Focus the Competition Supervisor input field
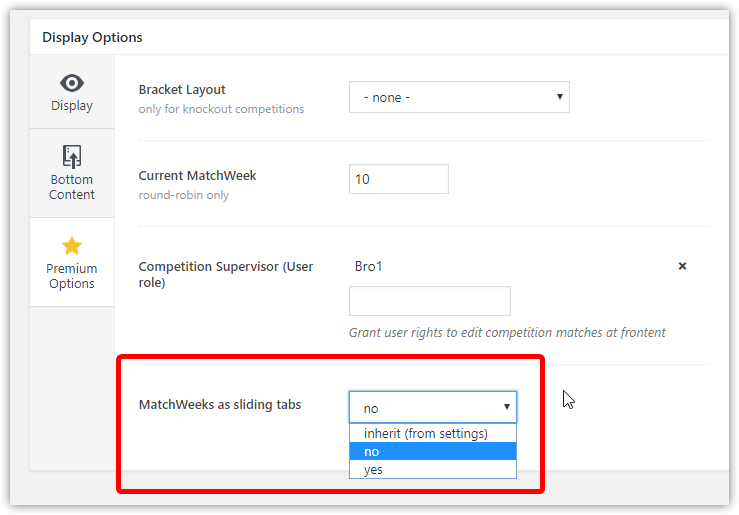 [x=430, y=301]
